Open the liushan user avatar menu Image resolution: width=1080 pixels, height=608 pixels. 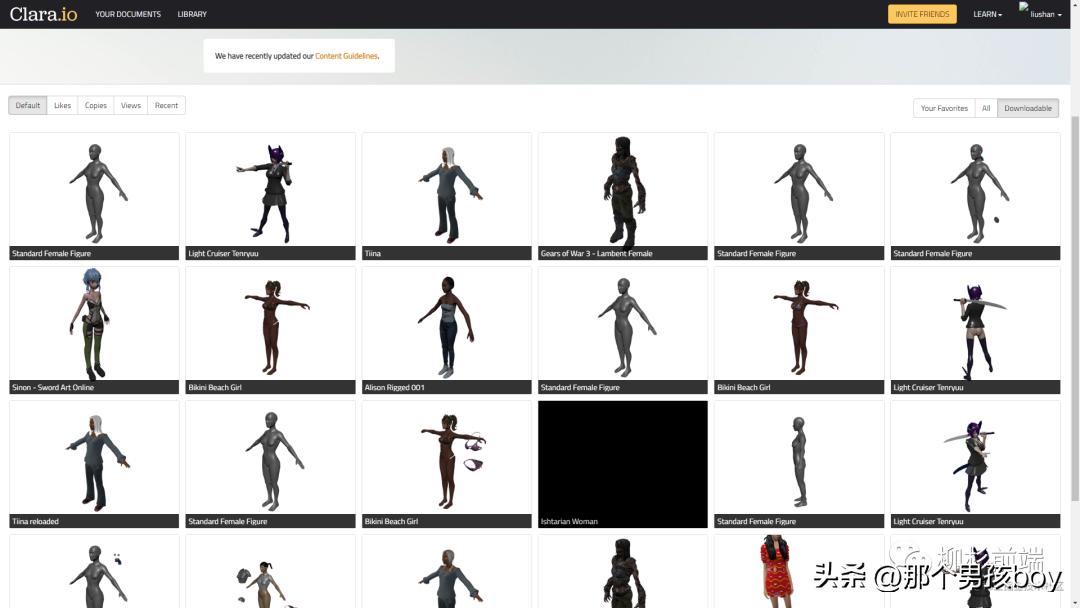[1040, 12]
